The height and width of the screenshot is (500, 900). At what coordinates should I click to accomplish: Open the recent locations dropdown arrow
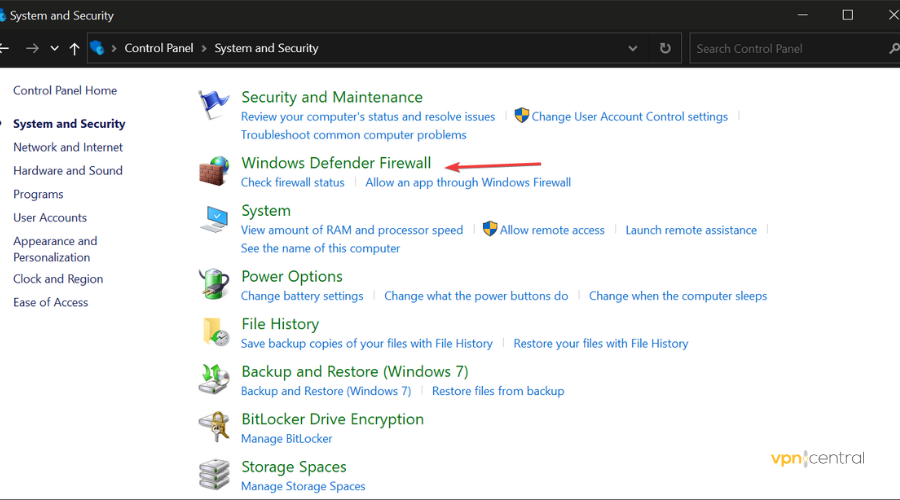pyautogui.click(x=54, y=48)
